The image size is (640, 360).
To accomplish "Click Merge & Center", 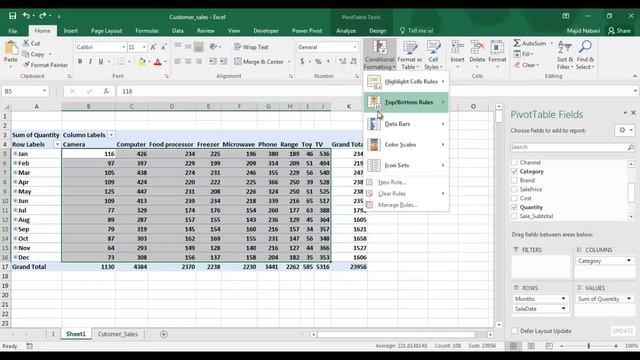I will click(260, 62).
